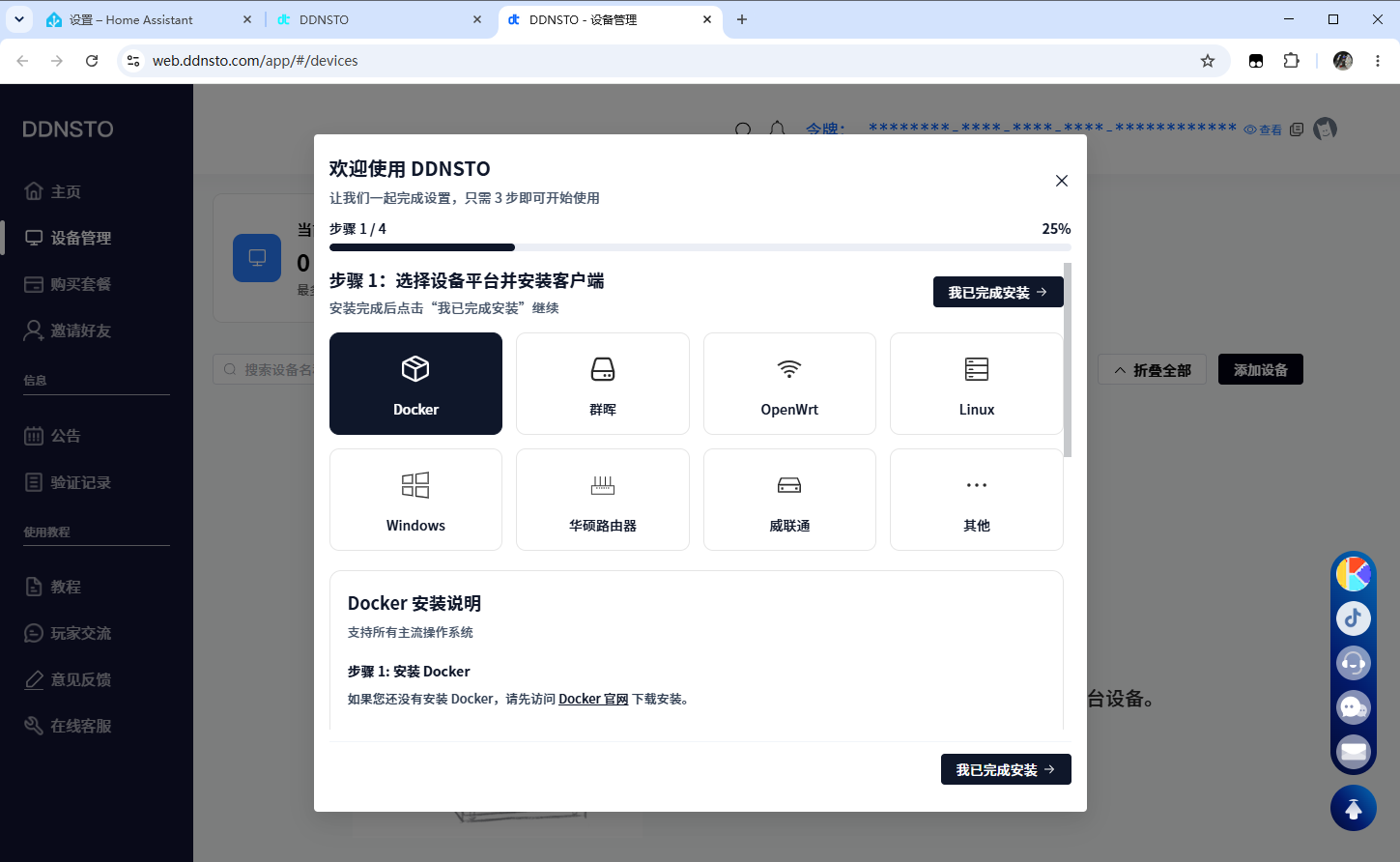Screen dimensions: 1400x862
Task: Click the search icon in page header
Action: (743, 129)
